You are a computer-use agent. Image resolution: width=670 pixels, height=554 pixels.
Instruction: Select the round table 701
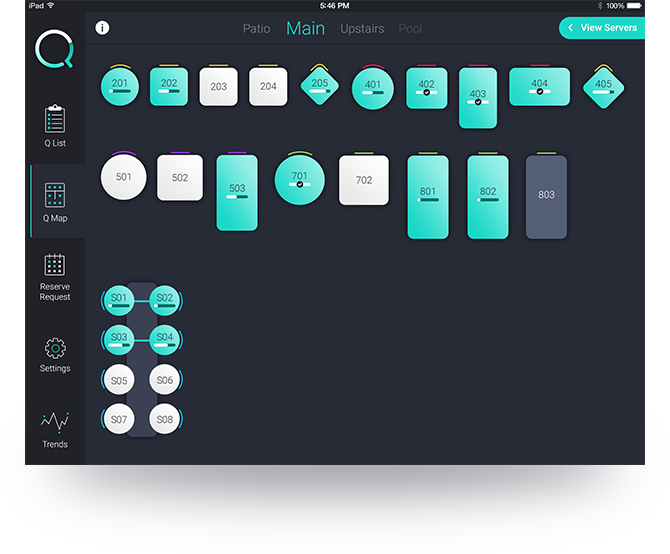[x=299, y=179]
